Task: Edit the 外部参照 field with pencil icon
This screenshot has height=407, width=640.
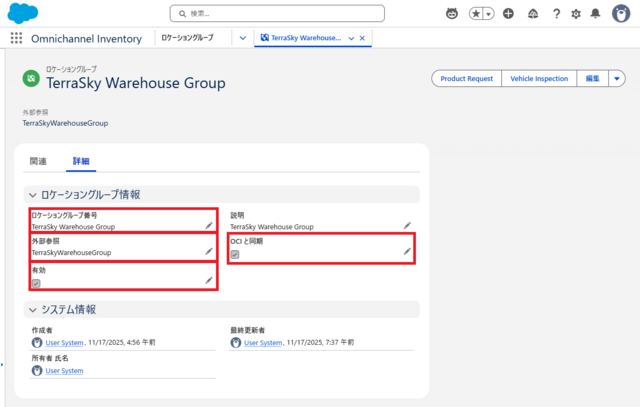Action: (x=209, y=253)
